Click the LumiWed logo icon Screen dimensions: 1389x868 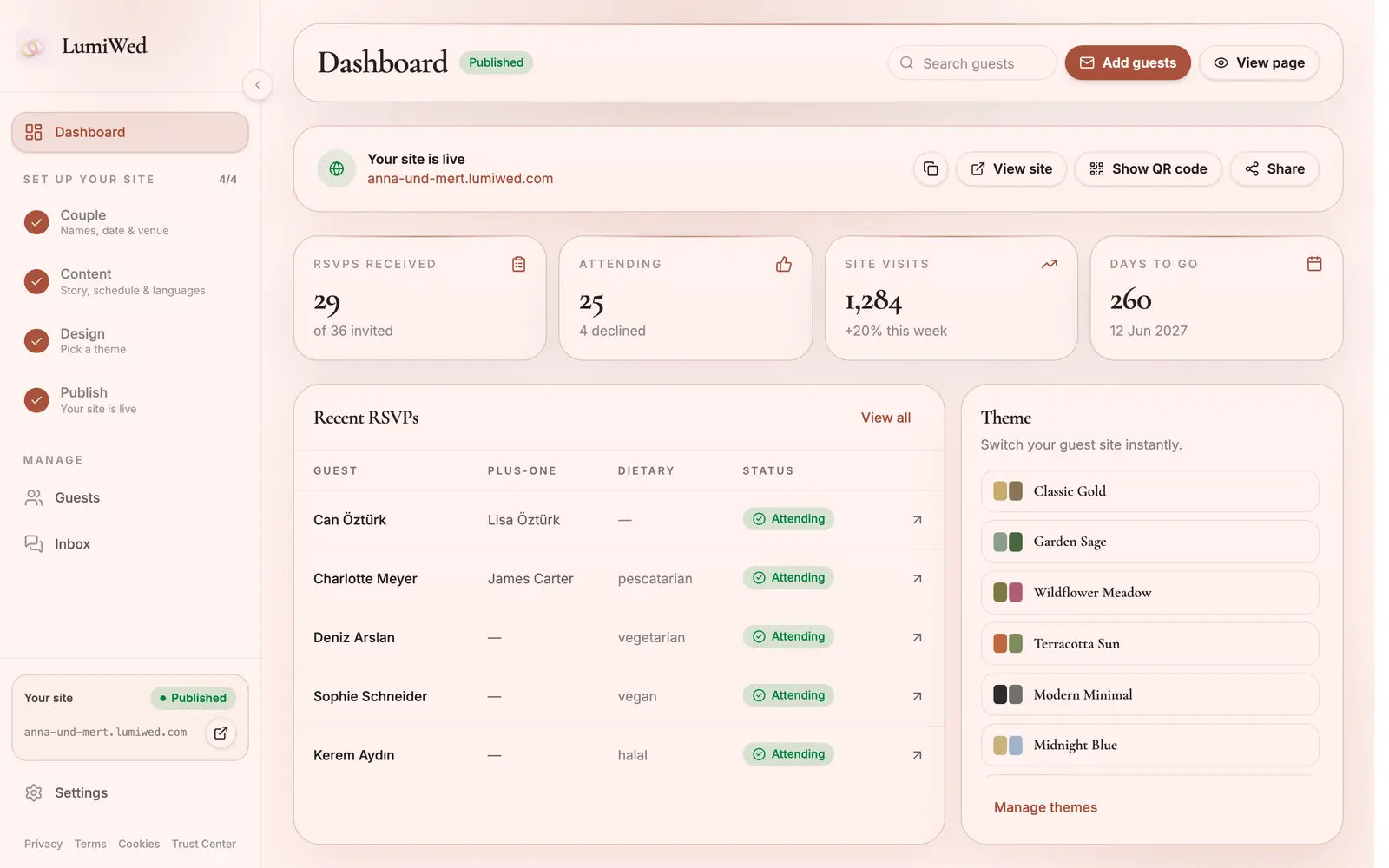click(32, 47)
